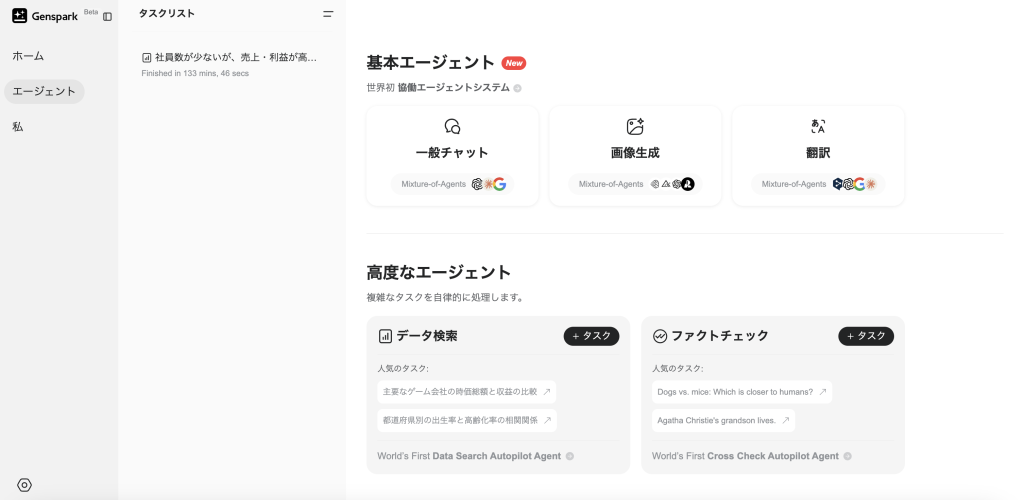This screenshot has width=1024, height=500.
Task: Click the info icon beside 協働エージェントシステム
Action: pos(517,88)
